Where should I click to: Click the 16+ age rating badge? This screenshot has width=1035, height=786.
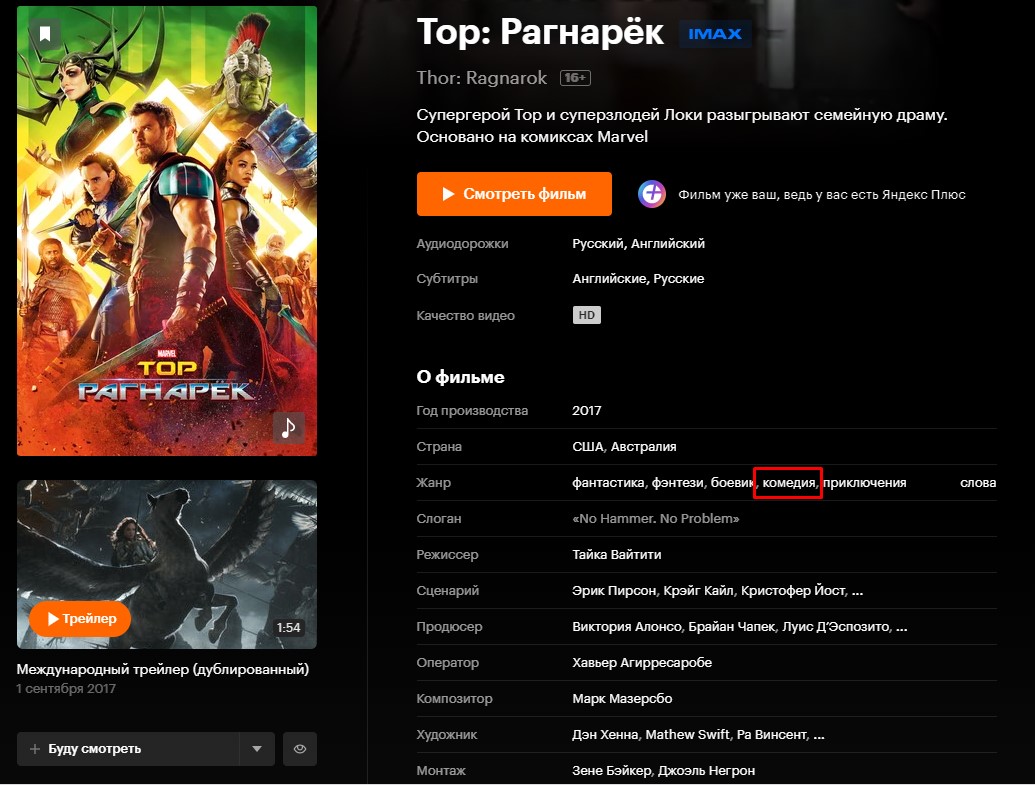coord(575,78)
